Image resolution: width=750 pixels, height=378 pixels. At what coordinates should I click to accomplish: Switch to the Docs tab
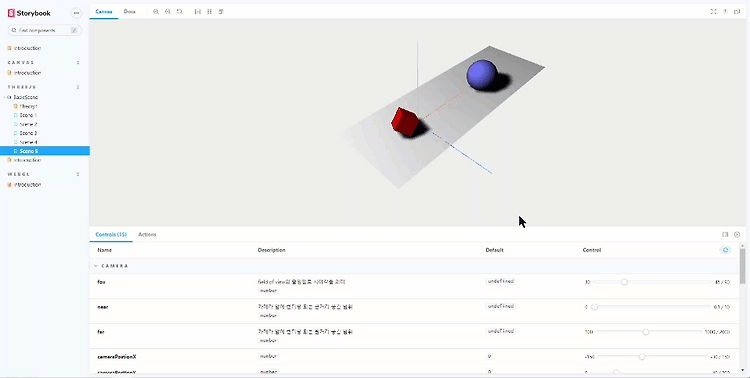pyautogui.click(x=130, y=11)
